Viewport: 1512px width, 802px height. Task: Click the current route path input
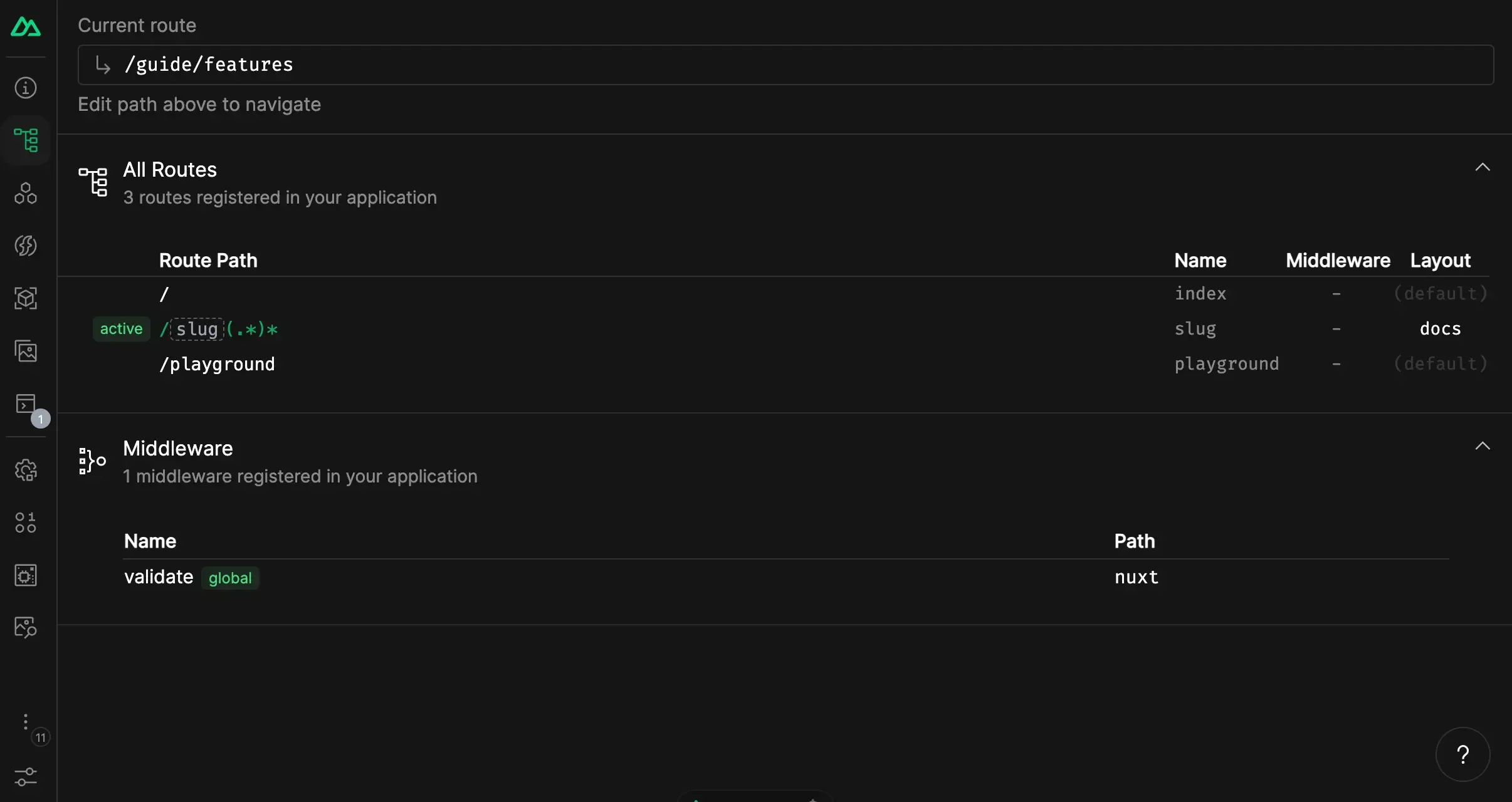tap(785, 65)
